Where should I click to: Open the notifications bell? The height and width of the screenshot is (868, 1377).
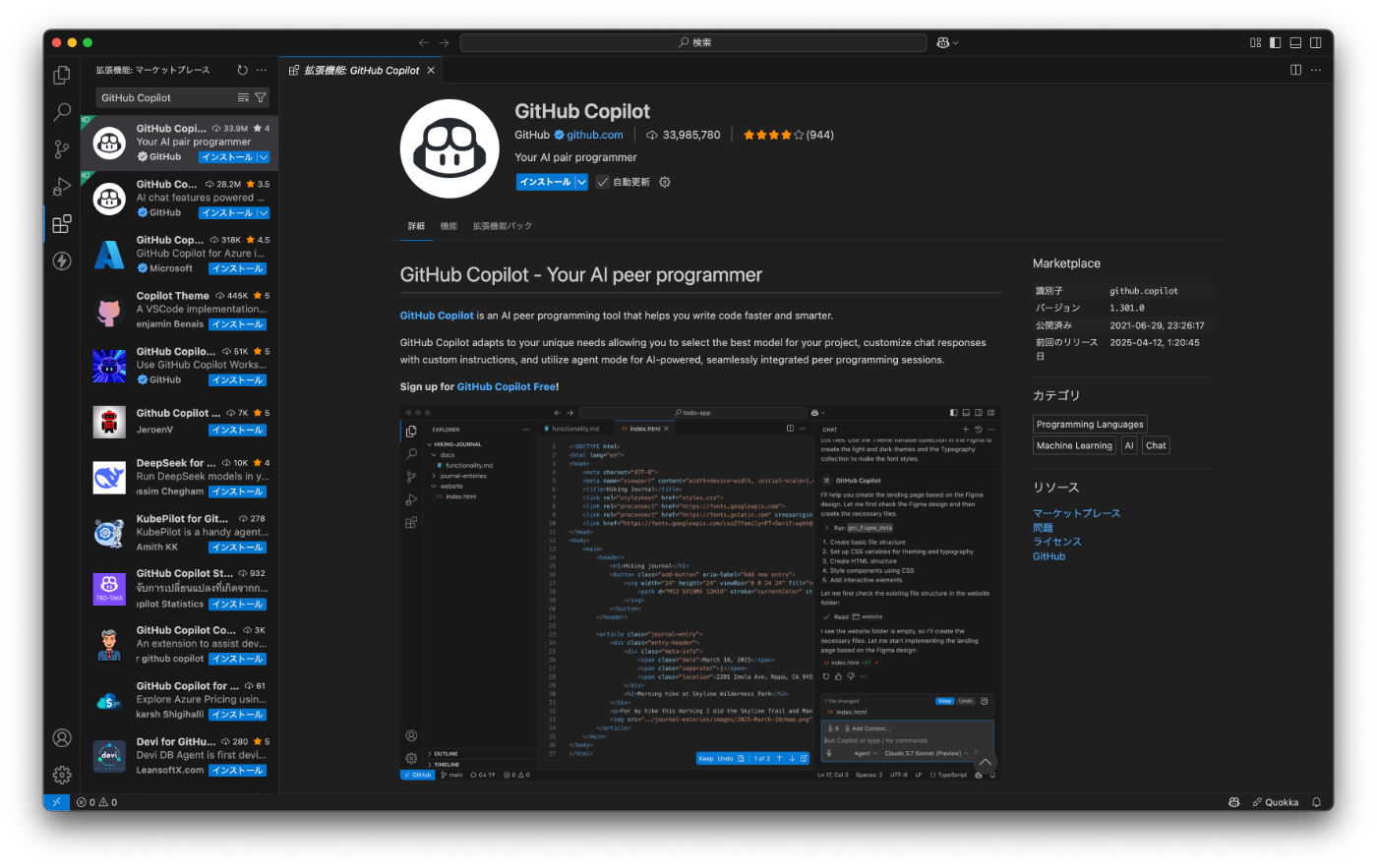(x=1317, y=802)
